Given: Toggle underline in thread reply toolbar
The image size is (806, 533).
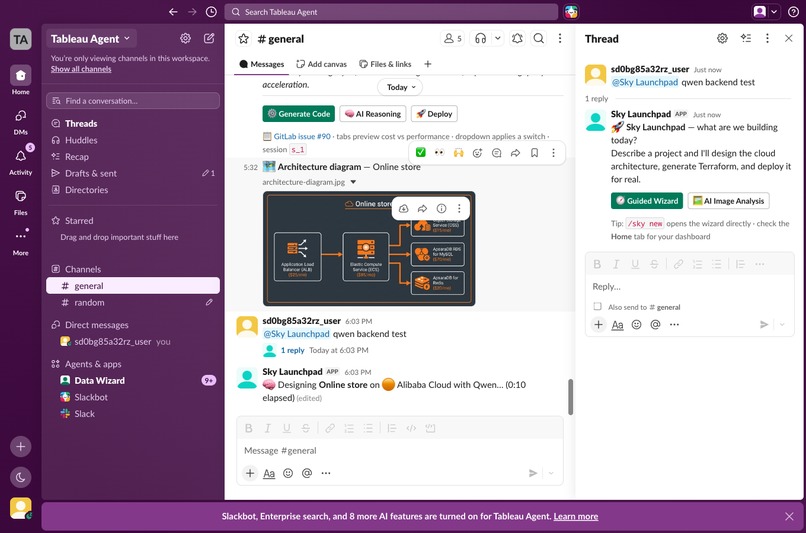Looking at the screenshot, I should pyautogui.click(x=635, y=264).
